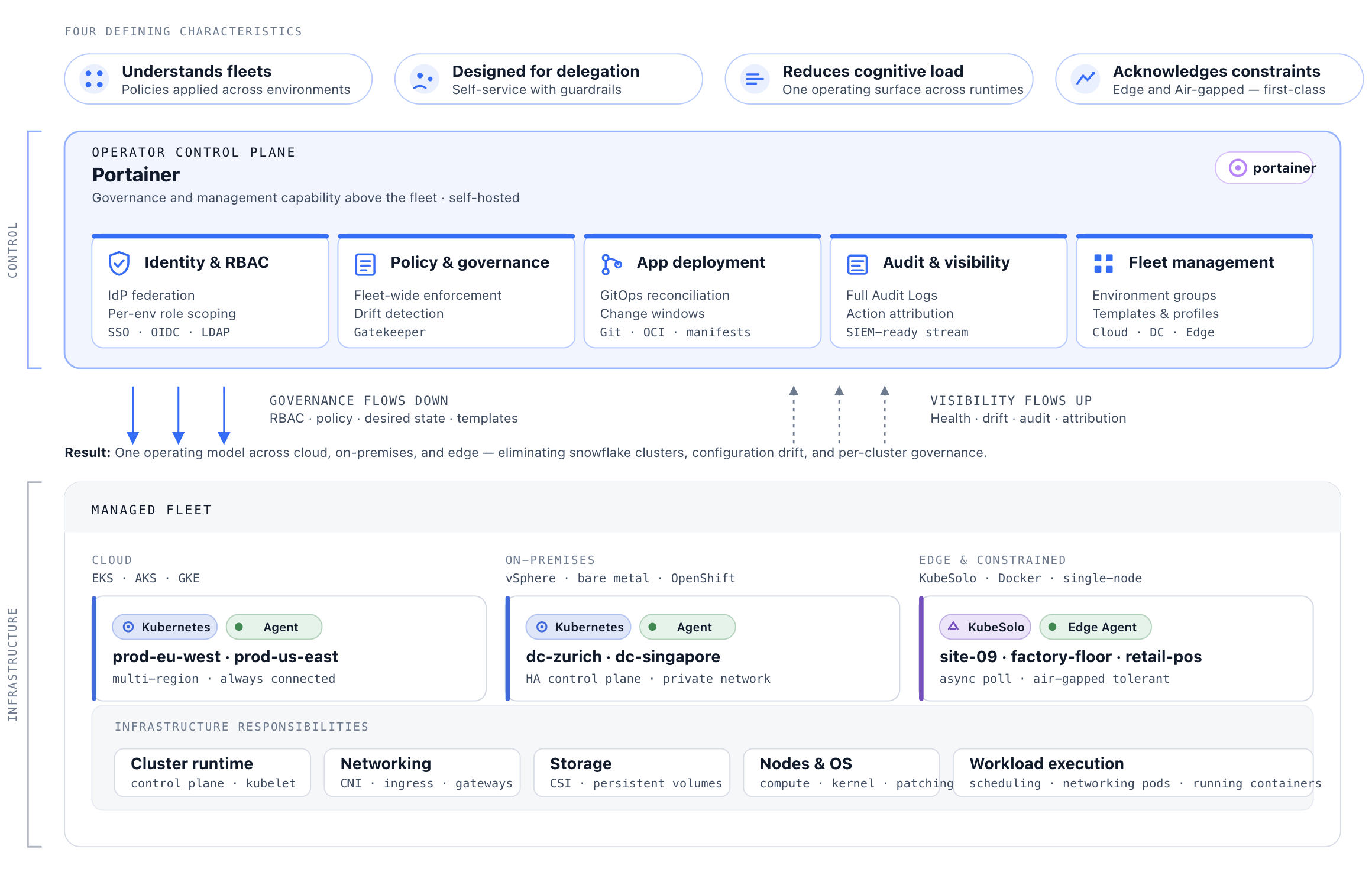Screen dimensions: 1372x869
Task: Click the Workload execution card heading
Action: click(1047, 764)
